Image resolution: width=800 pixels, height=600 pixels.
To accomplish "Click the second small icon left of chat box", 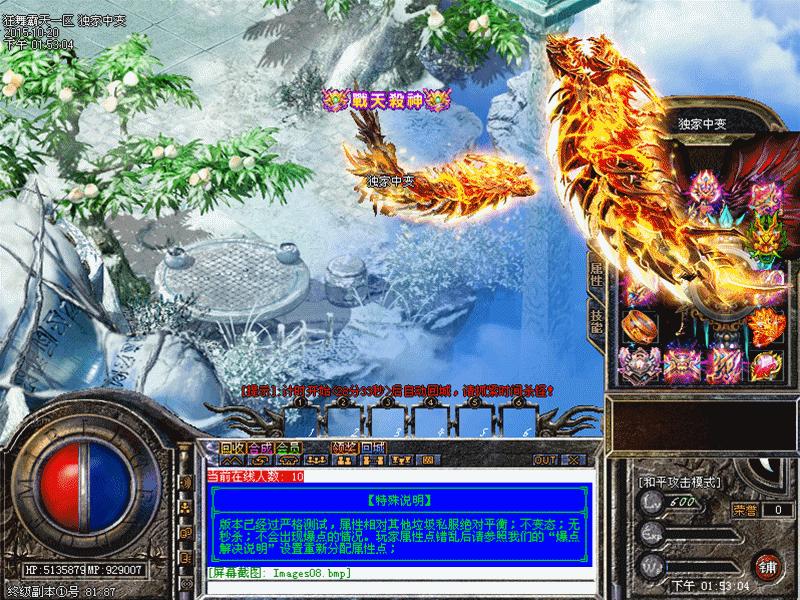I will tap(186, 507).
